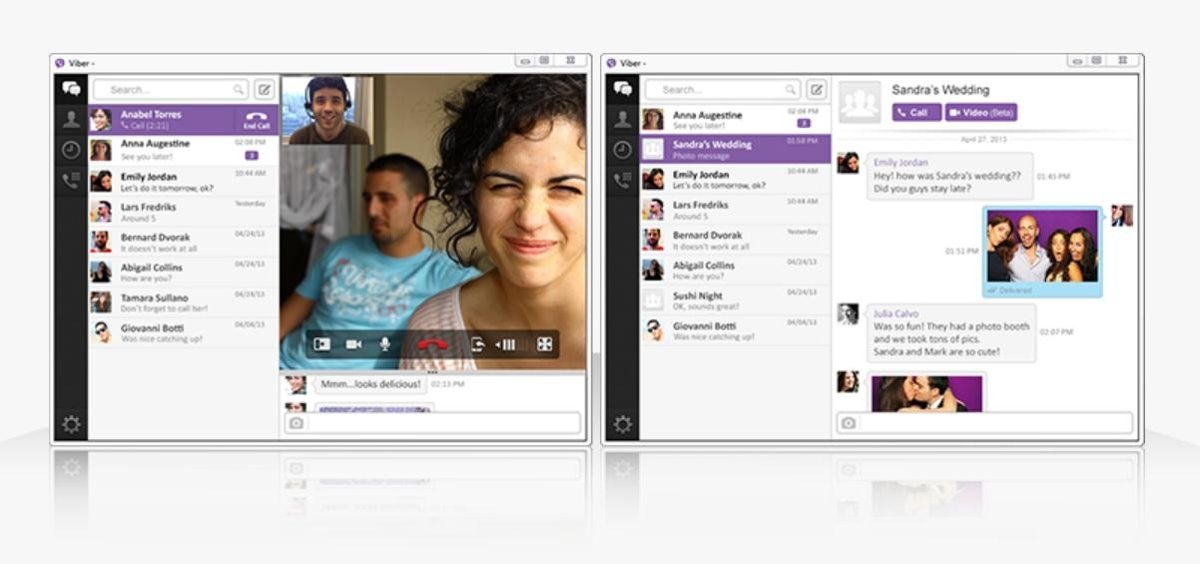Open the compose new message icon beside Sandra's Wedding search
The width and height of the screenshot is (1200, 564).
(x=816, y=90)
